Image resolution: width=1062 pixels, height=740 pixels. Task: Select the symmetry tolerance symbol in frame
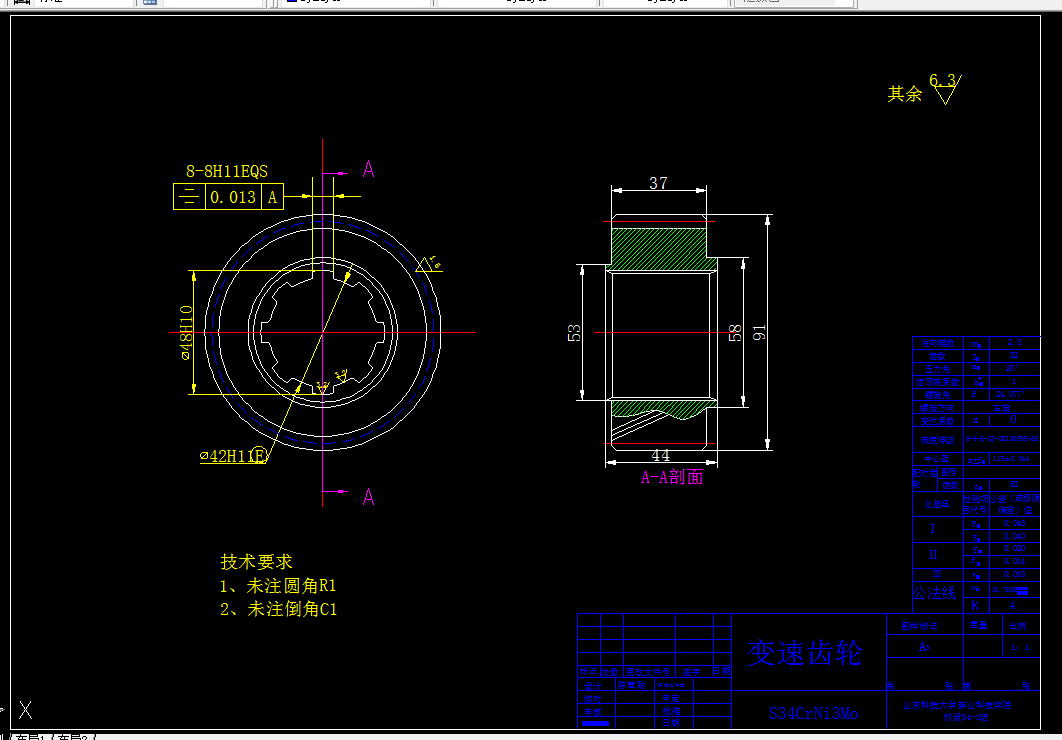click(x=189, y=197)
